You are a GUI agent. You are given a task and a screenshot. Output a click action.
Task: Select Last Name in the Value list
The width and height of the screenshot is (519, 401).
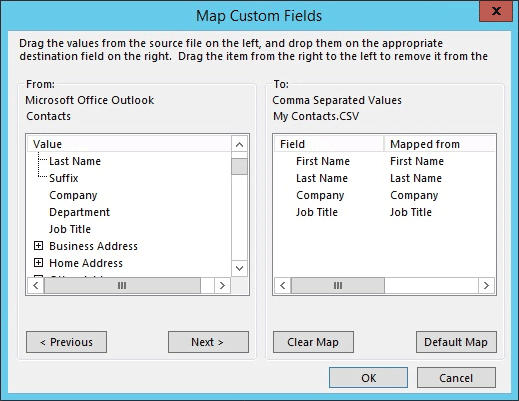click(75, 161)
